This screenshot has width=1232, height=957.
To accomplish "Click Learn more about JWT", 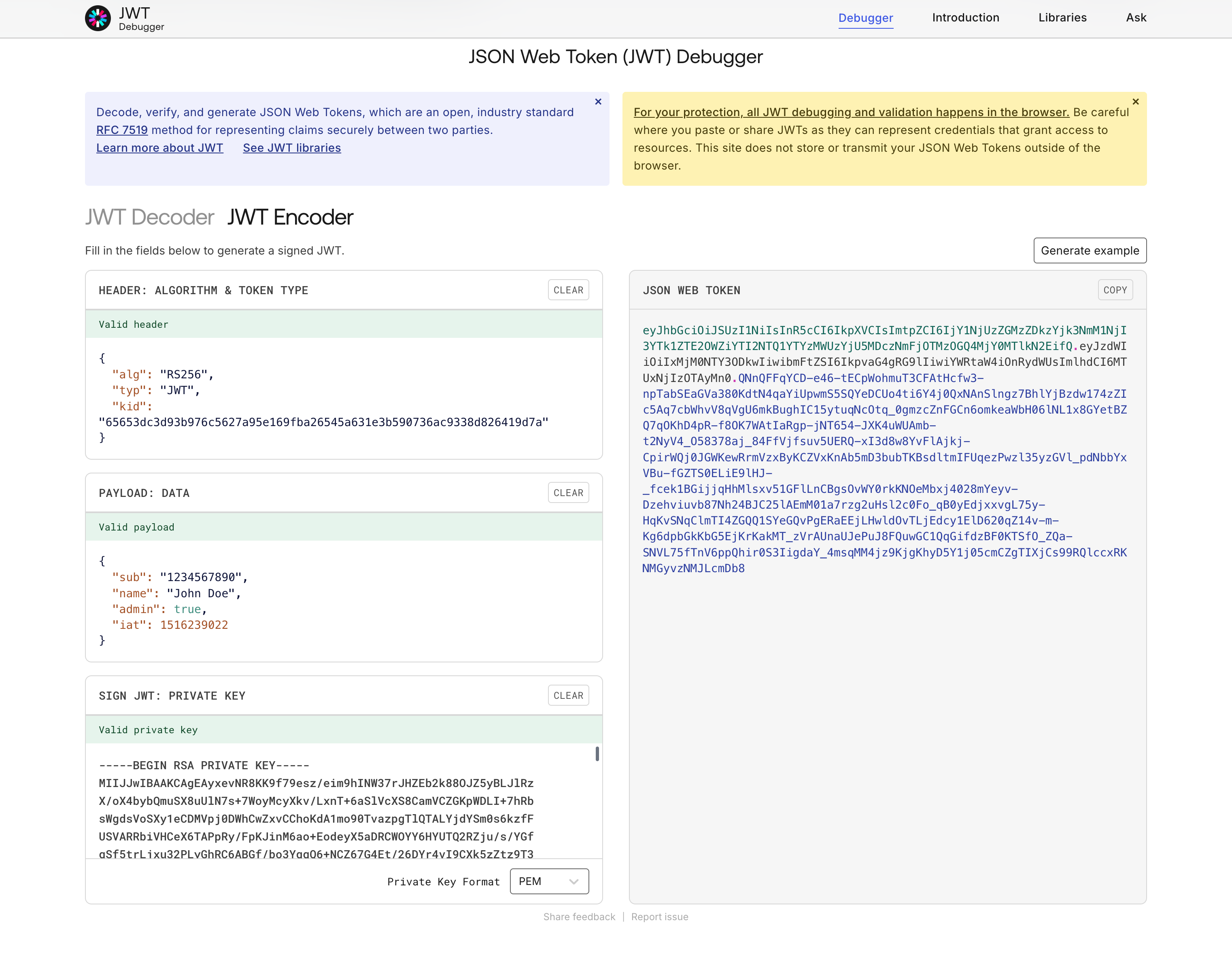I will point(159,148).
